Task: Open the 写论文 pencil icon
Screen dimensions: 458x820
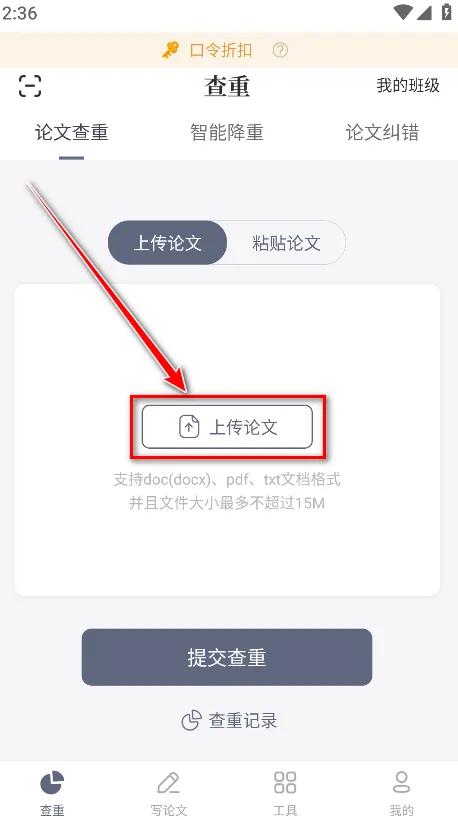Action: pos(168,783)
